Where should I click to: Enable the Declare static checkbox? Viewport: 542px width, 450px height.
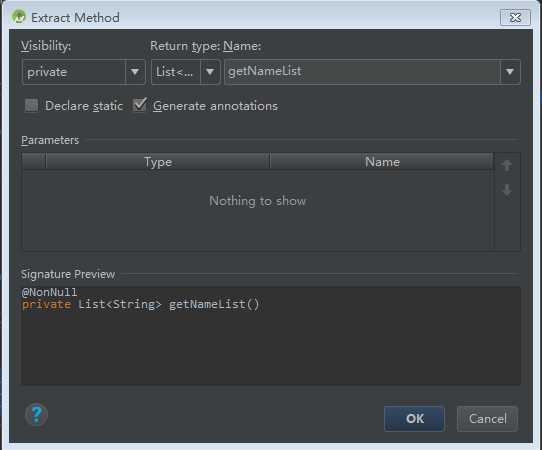31,105
